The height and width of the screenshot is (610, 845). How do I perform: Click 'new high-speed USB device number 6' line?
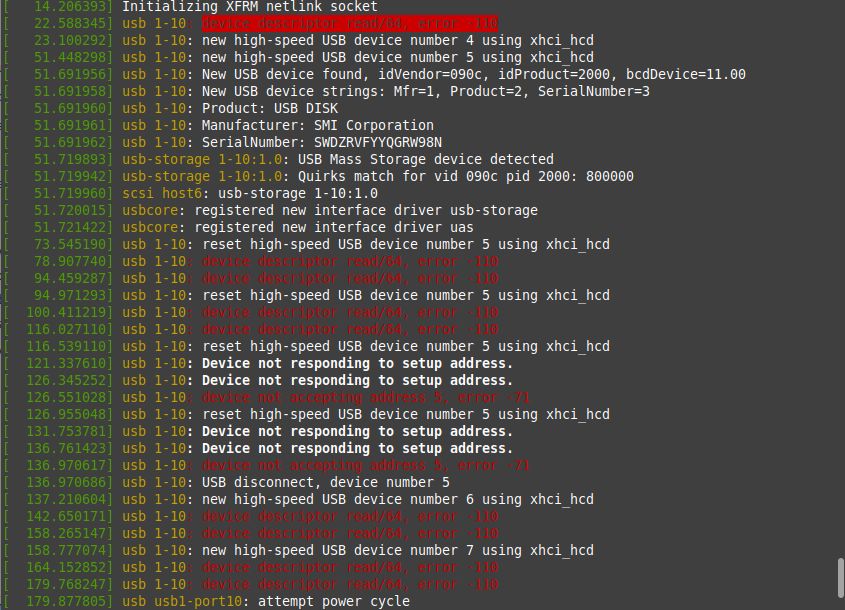pyautogui.click(x=299, y=500)
